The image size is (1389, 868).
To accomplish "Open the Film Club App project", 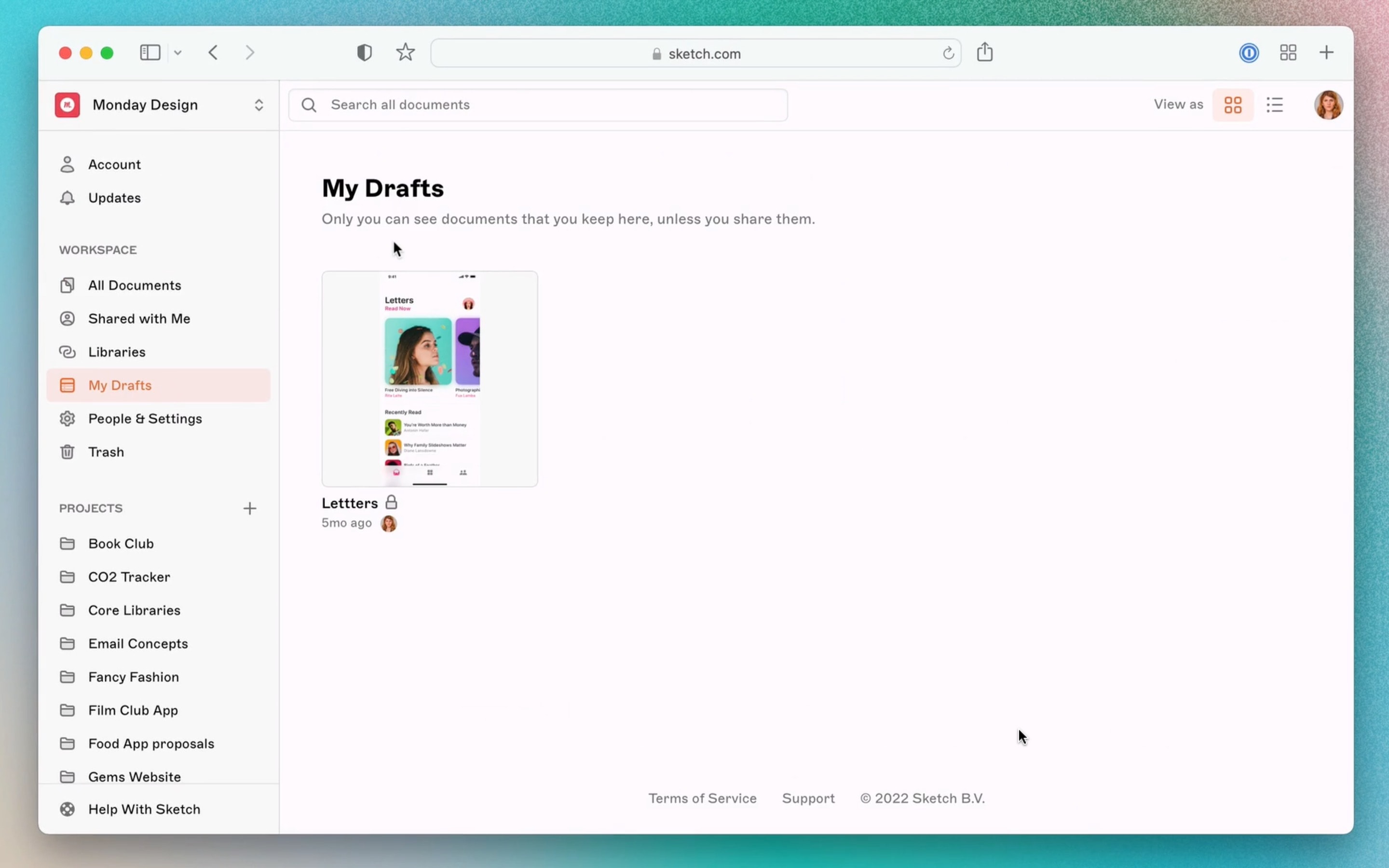I will (158, 710).
